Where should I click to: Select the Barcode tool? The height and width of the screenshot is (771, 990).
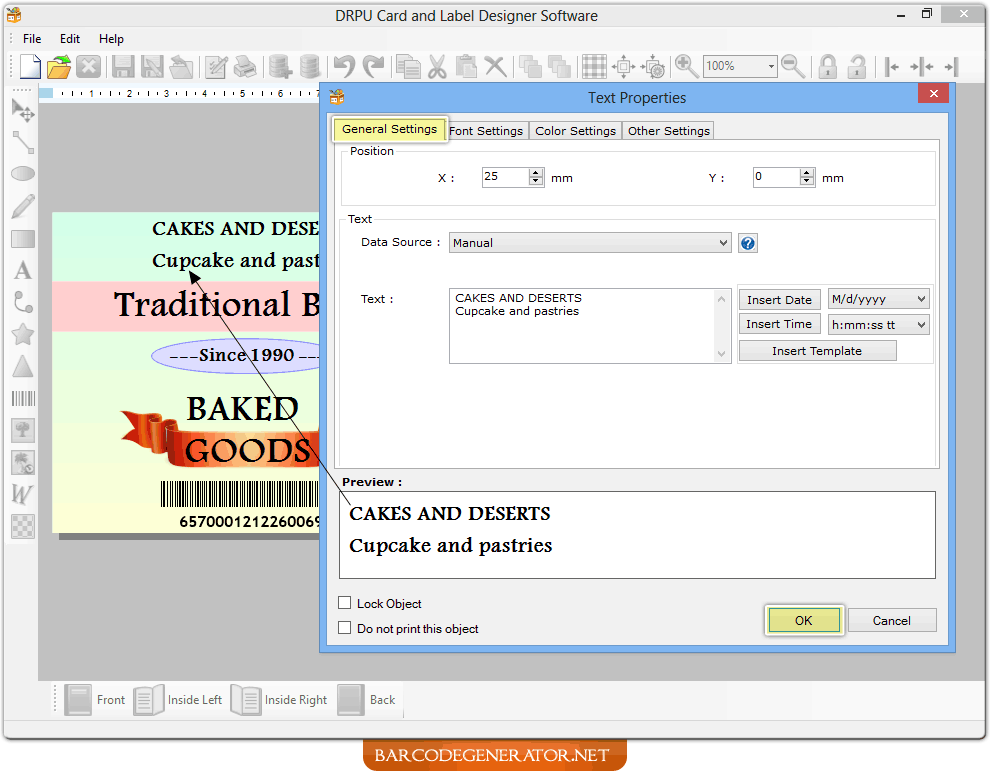tap(23, 398)
